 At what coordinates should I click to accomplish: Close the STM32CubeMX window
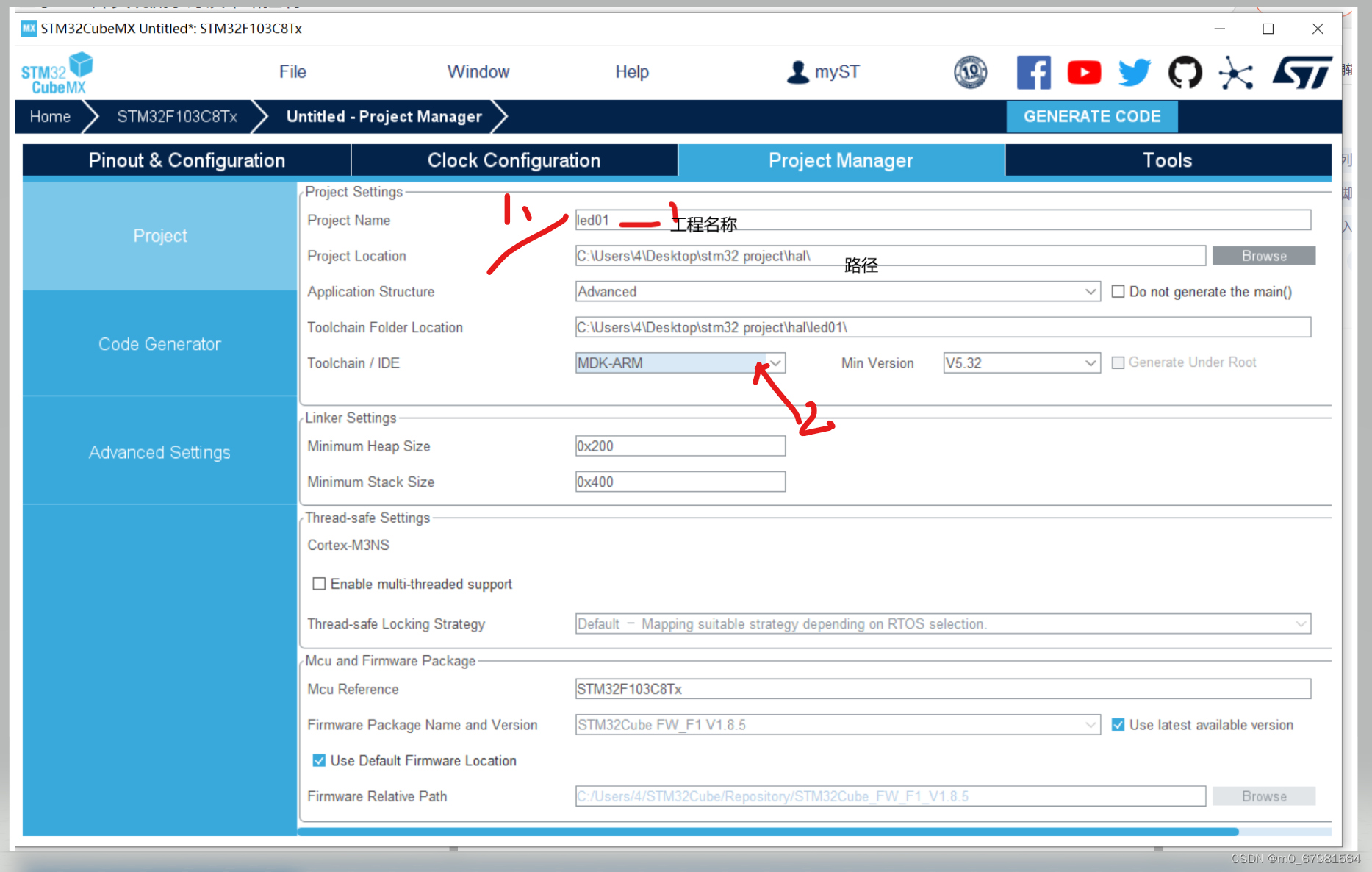click(1317, 29)
